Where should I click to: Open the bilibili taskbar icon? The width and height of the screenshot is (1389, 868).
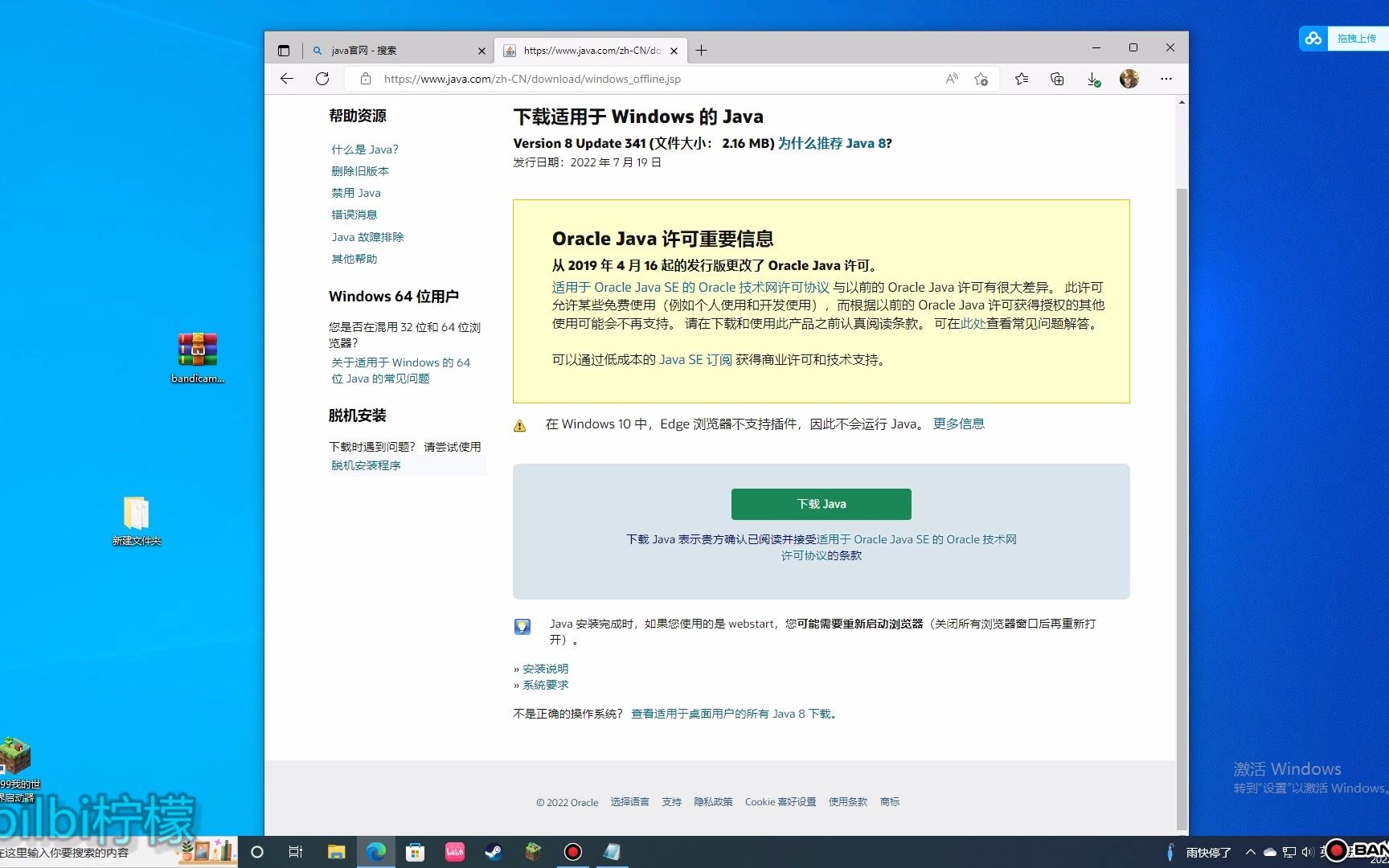coord(455,852)
